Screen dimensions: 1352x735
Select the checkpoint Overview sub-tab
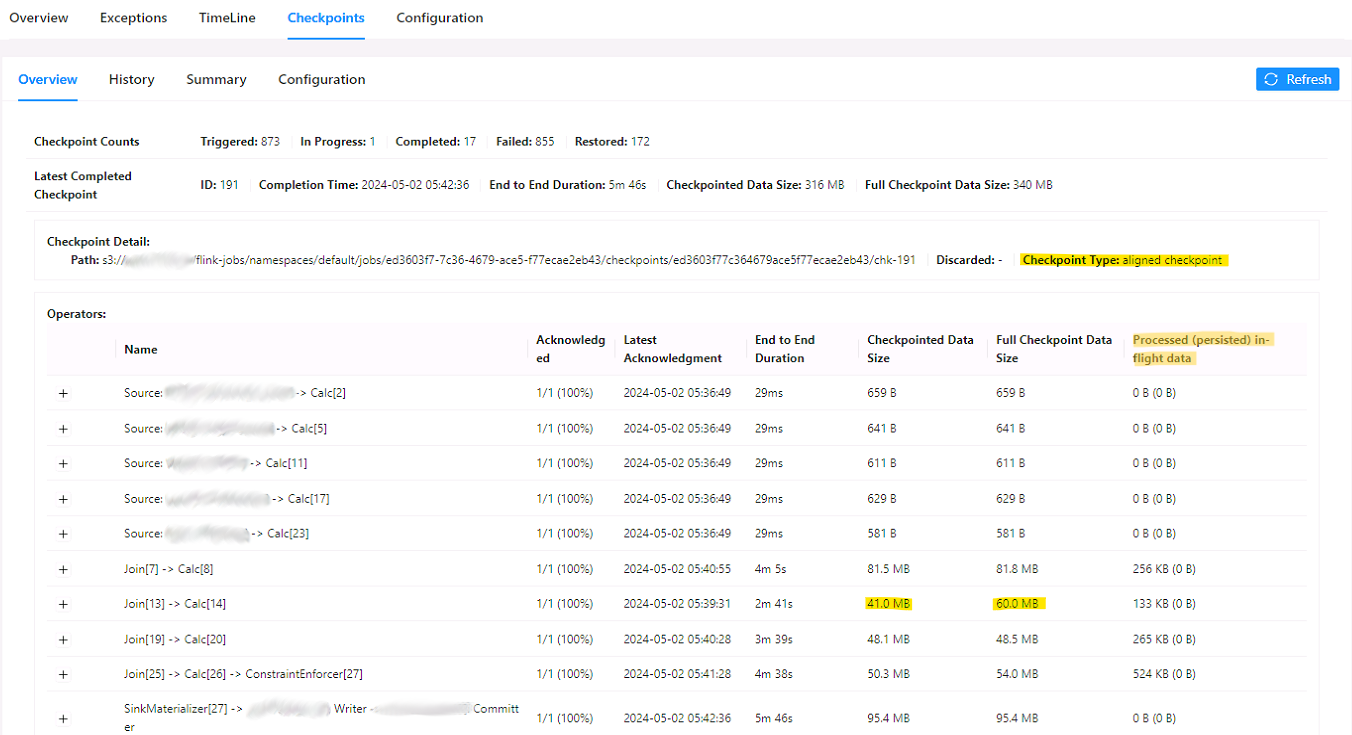coord(48,79)
